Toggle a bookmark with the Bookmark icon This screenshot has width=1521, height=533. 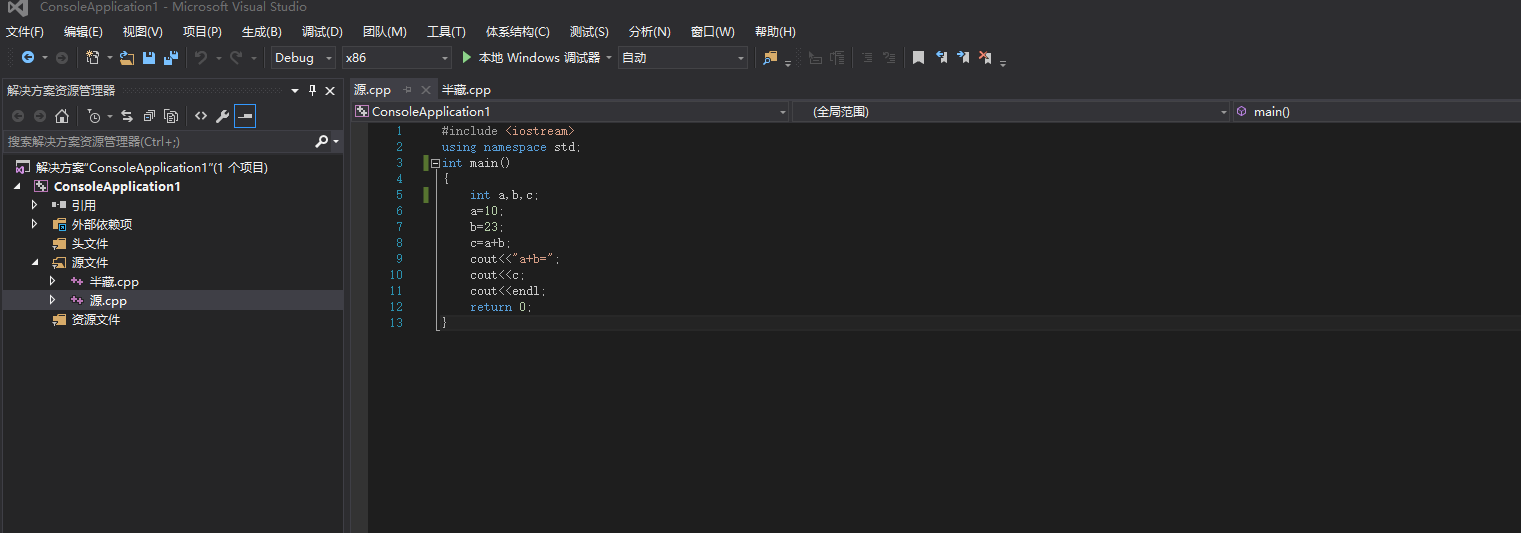pyautogui.click(x=918, y=58)
